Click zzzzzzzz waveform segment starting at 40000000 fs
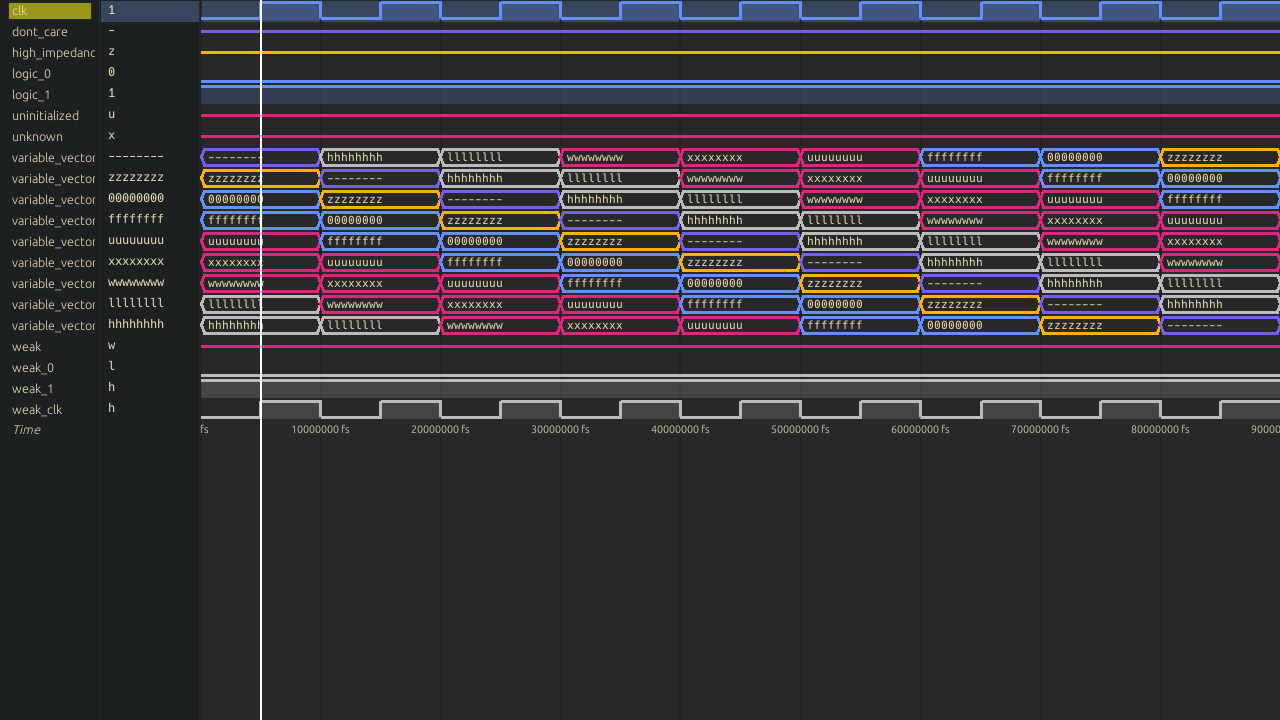Screen dimensions: 1280x720 pyautogui.click(x=741, y=262)
